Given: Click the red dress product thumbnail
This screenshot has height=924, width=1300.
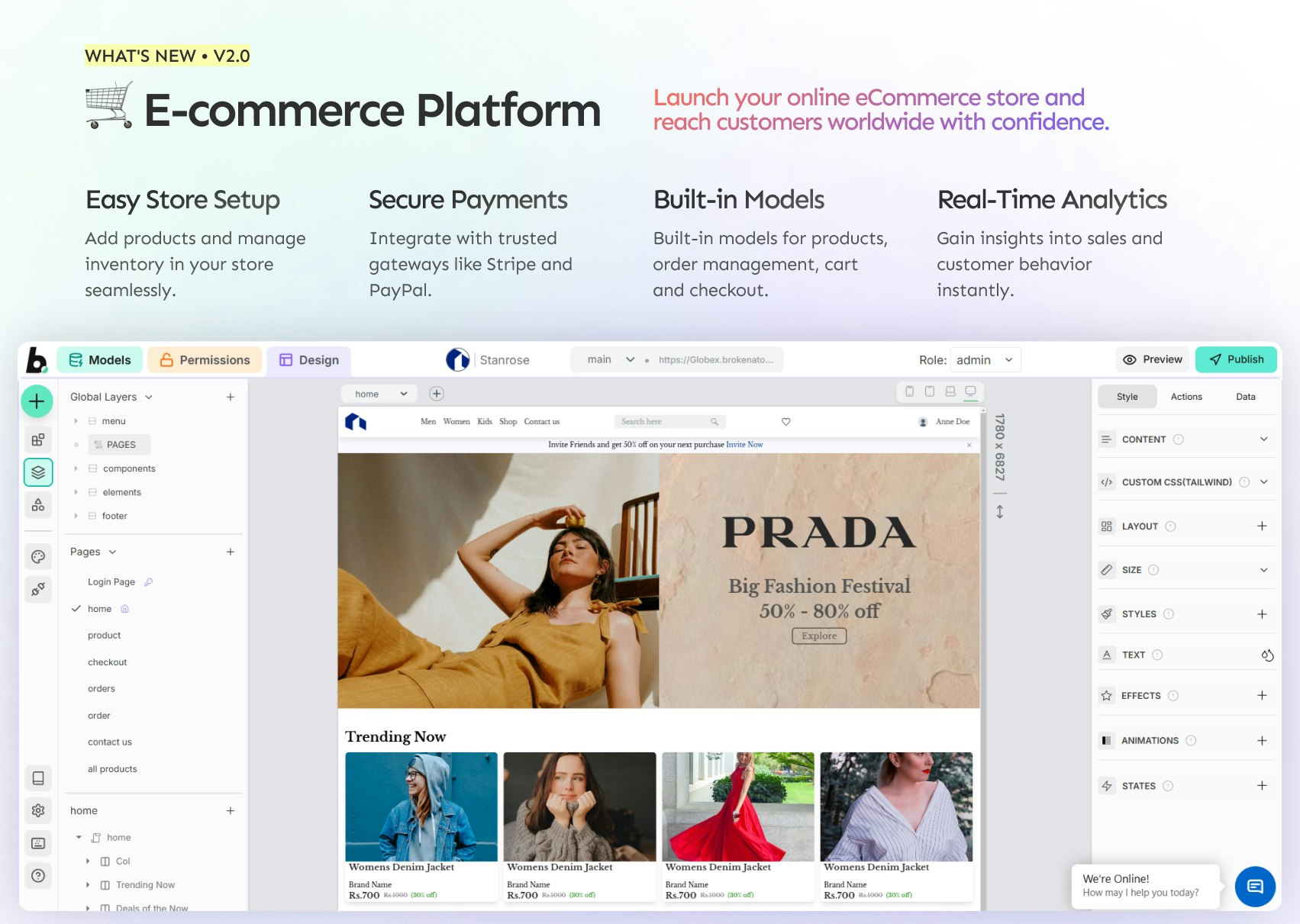Looking at the screenshot, I should pos(738,806).
